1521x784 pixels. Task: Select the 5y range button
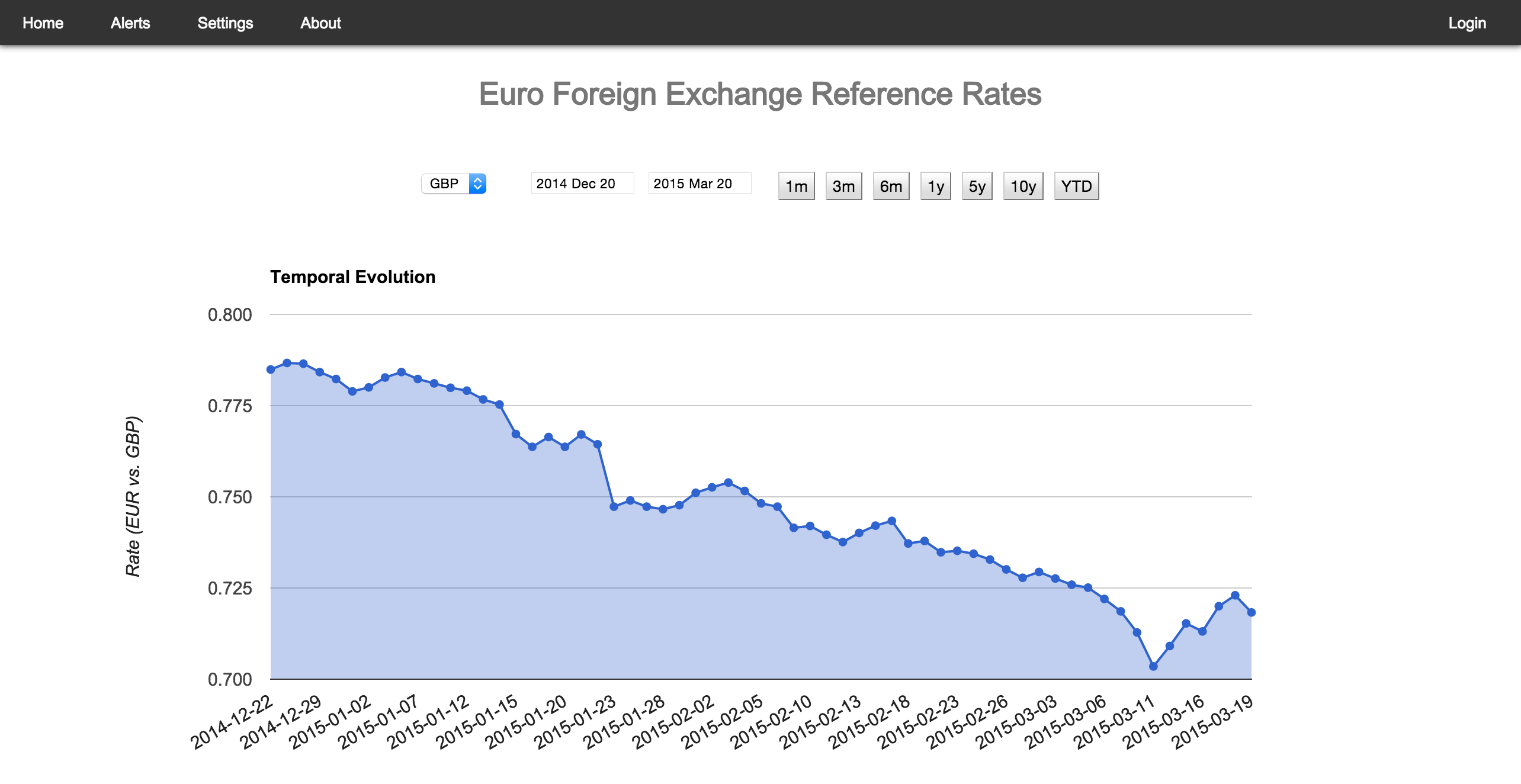(x=976, y=185)
